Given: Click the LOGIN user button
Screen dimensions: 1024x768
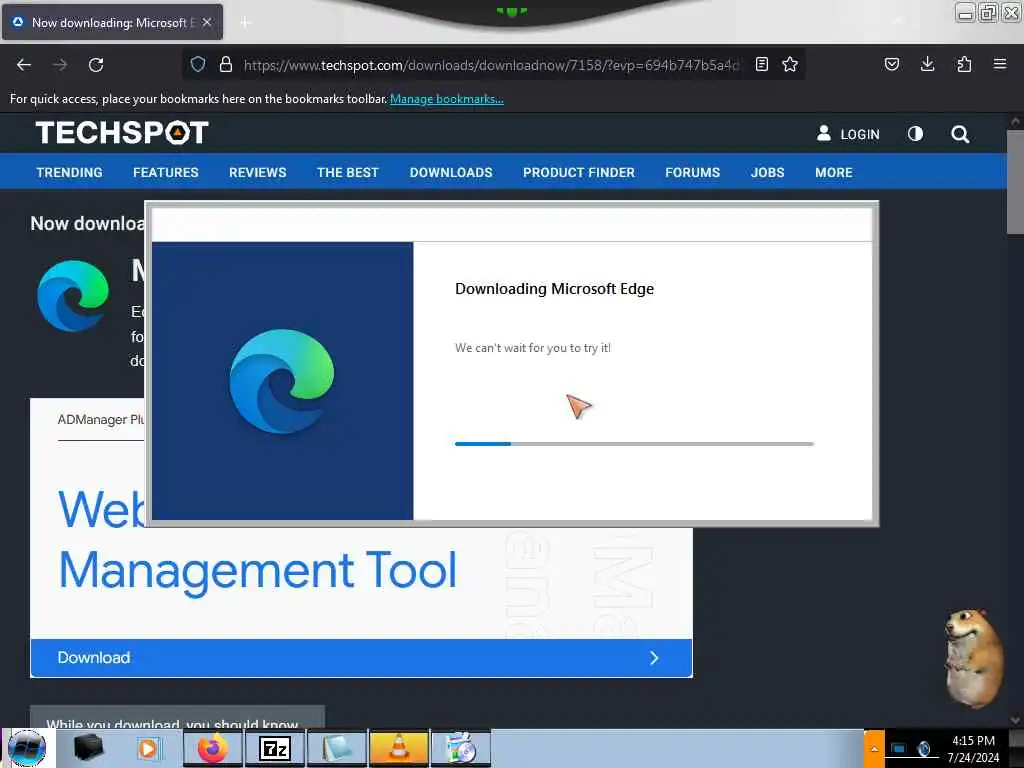Looking at the screenshot, I should coord(848,134).
